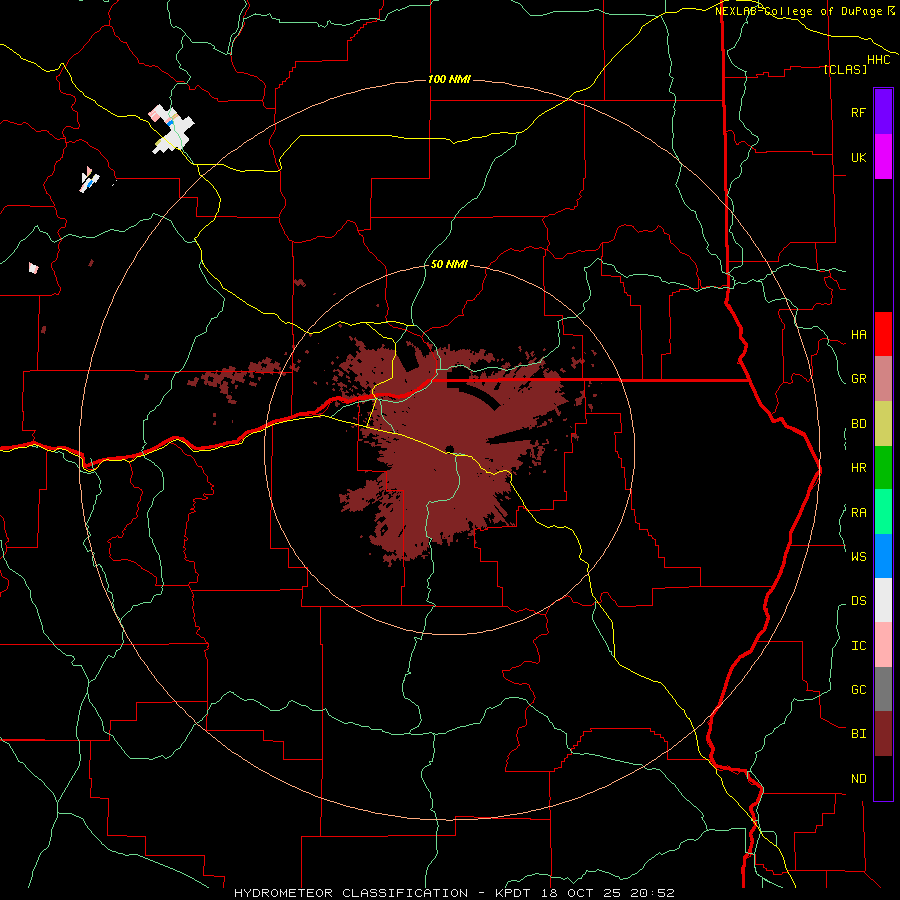The height and width of the screenshot is (900, 900).
Task: Click the GC legend label
Action: click(x=858, y=690)
